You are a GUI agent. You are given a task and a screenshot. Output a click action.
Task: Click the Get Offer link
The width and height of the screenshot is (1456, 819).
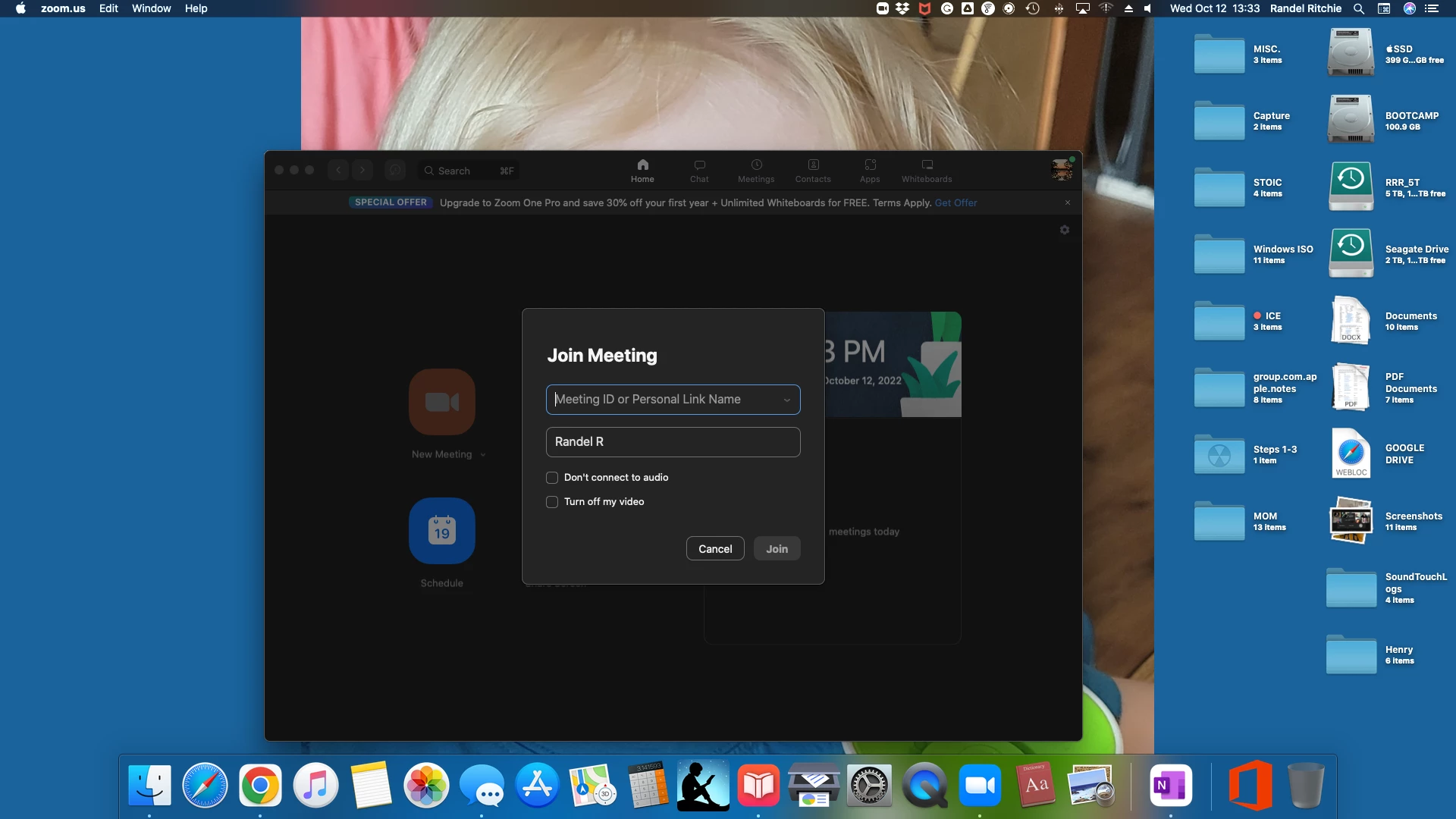(x=955, y=202)
